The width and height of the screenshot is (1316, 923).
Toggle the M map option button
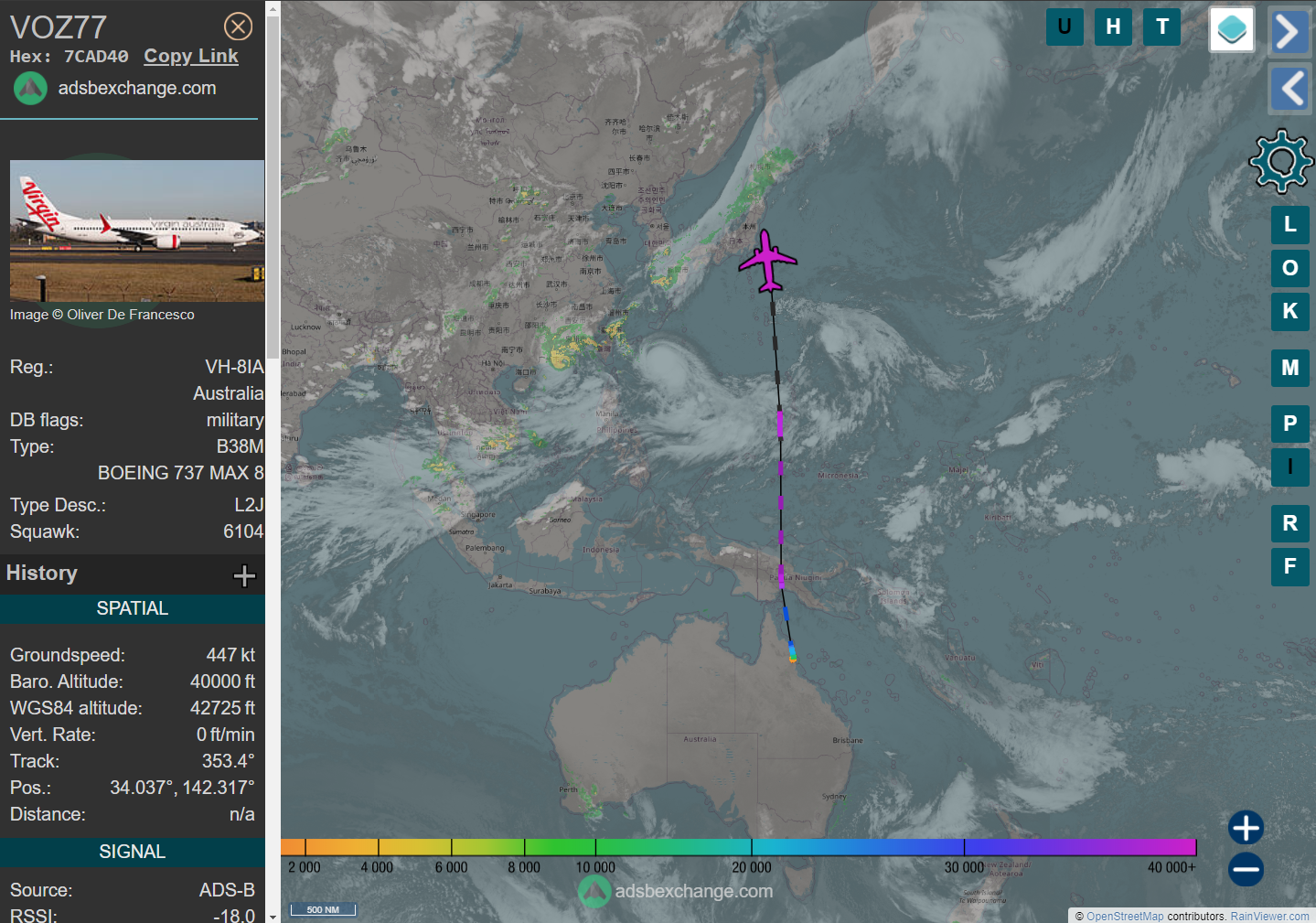tap(1290, 368)
